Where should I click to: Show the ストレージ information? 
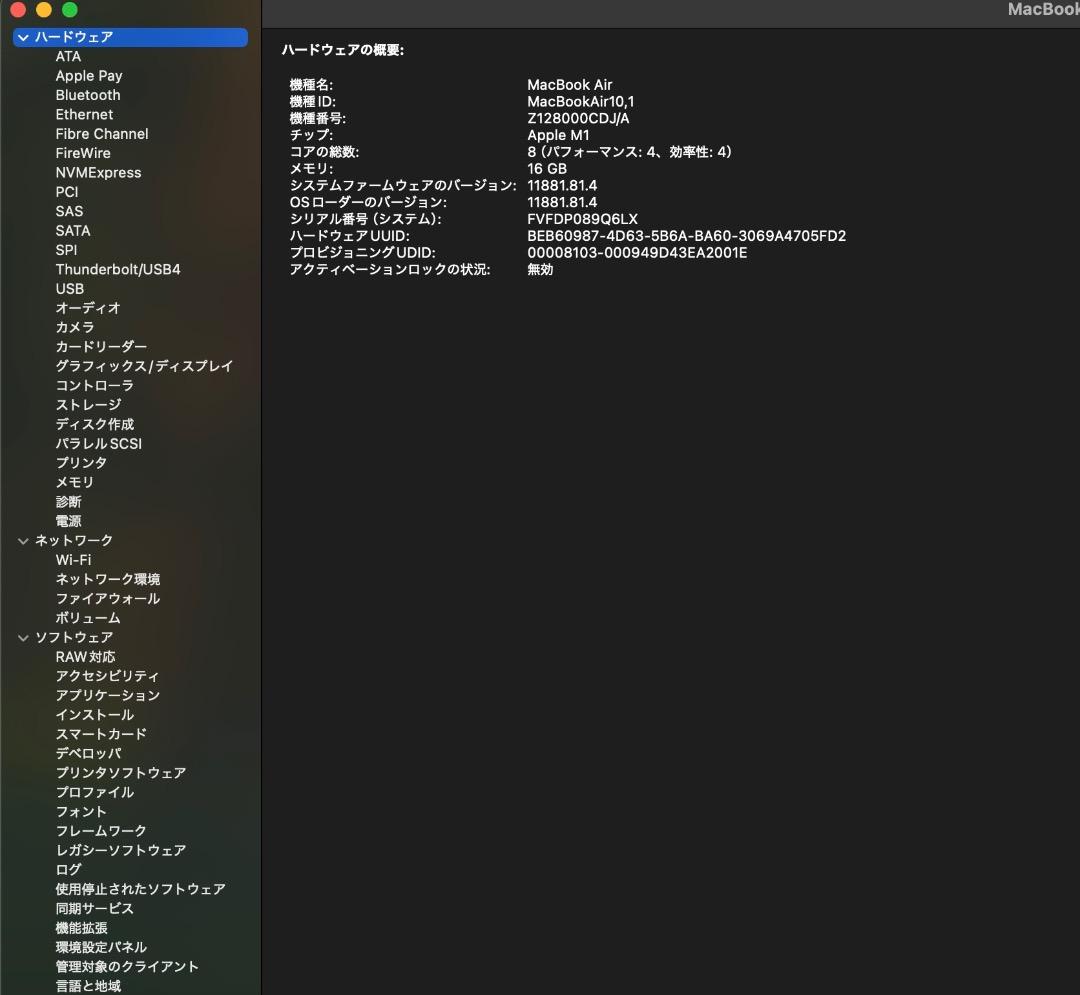[88, 405]
